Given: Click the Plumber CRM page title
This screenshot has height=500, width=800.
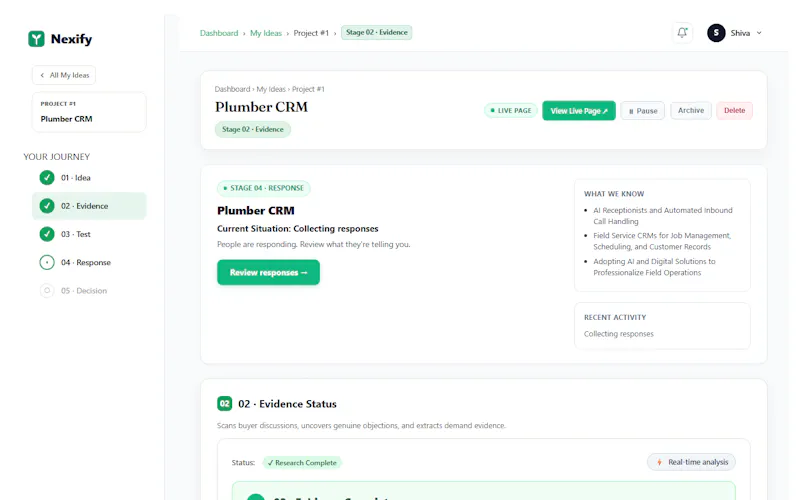Looking at the screenshot, I should tap(261, 107).
